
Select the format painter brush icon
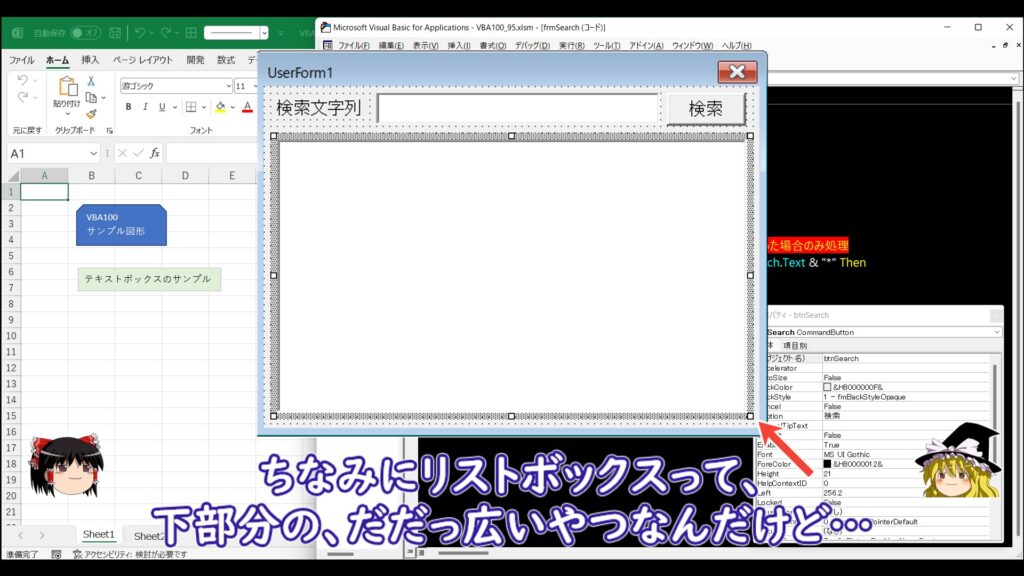pos(91,114)
